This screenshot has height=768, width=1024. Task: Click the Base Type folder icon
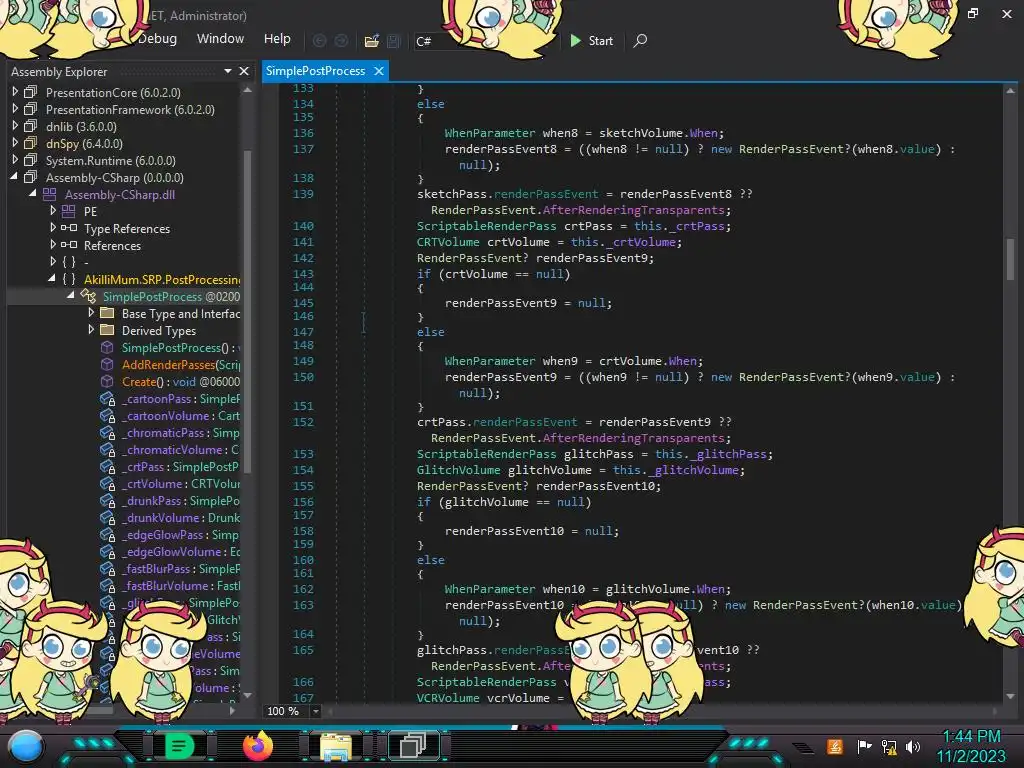[107, 313]
